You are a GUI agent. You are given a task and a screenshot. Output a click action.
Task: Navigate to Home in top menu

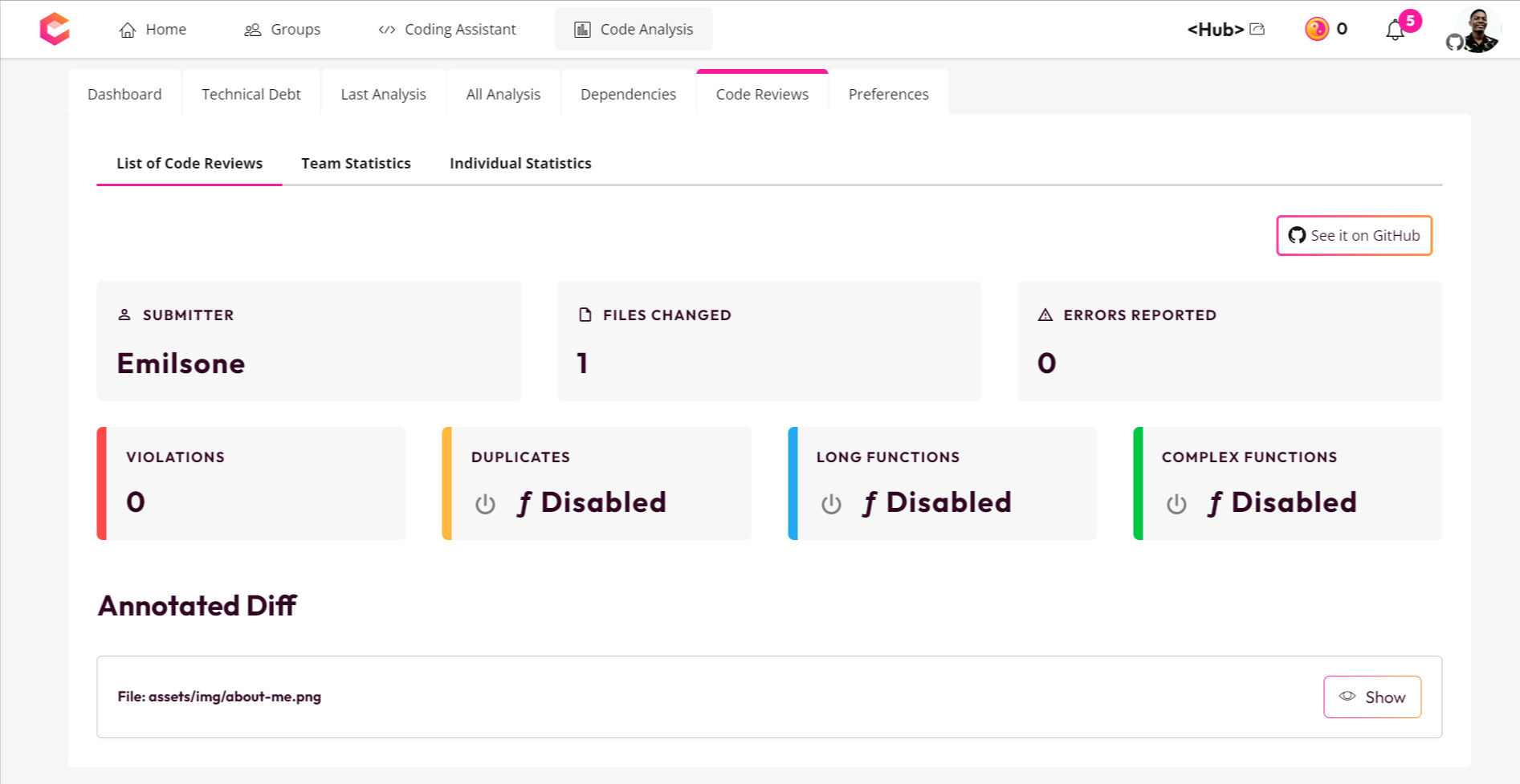tap(153, 30)
